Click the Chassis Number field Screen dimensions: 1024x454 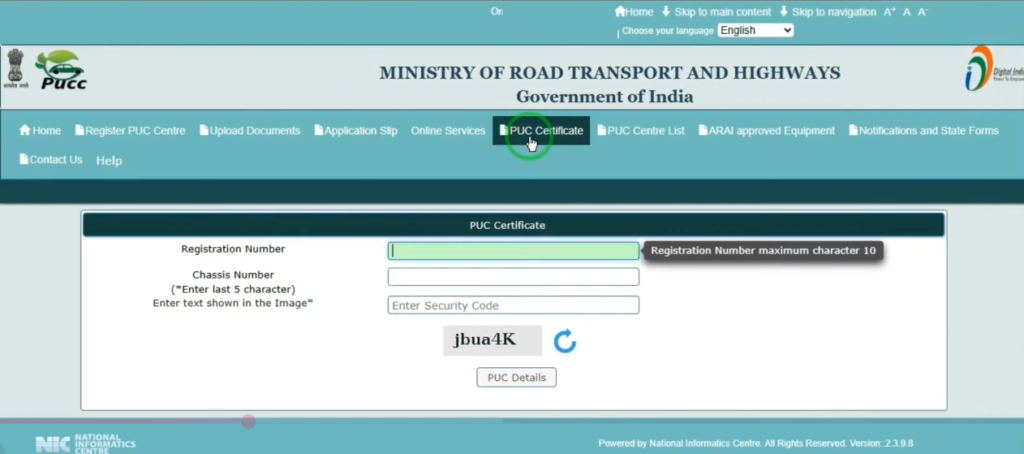click(x=513, y=276)
